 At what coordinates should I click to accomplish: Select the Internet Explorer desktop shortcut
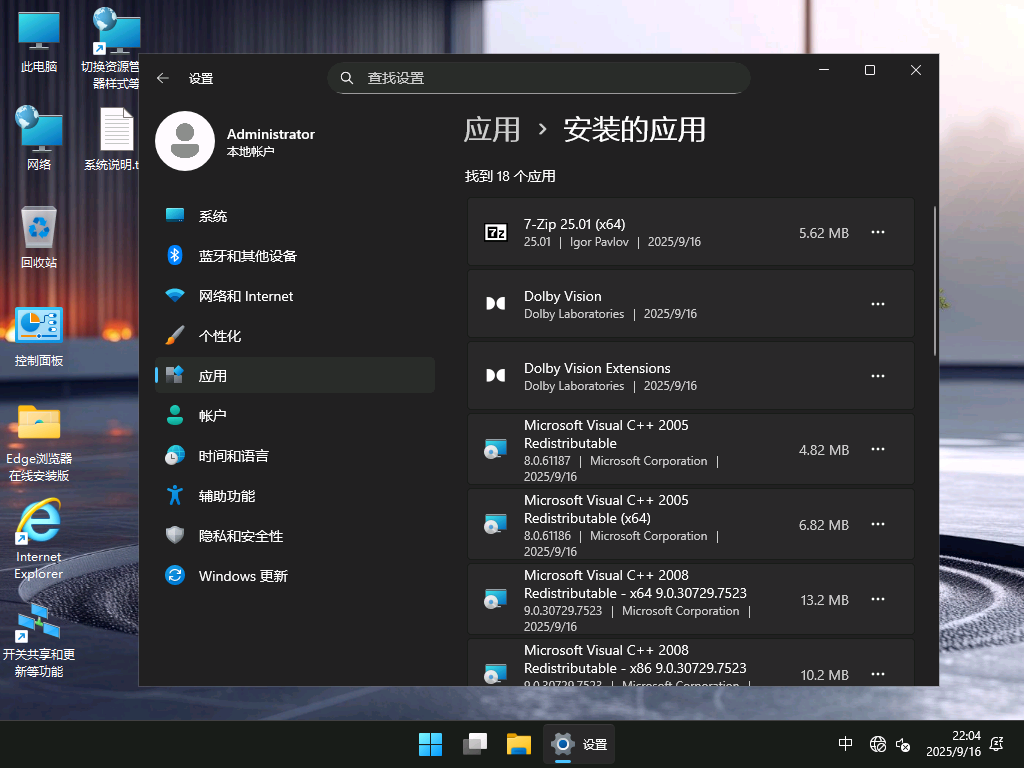tap(39, 540)
